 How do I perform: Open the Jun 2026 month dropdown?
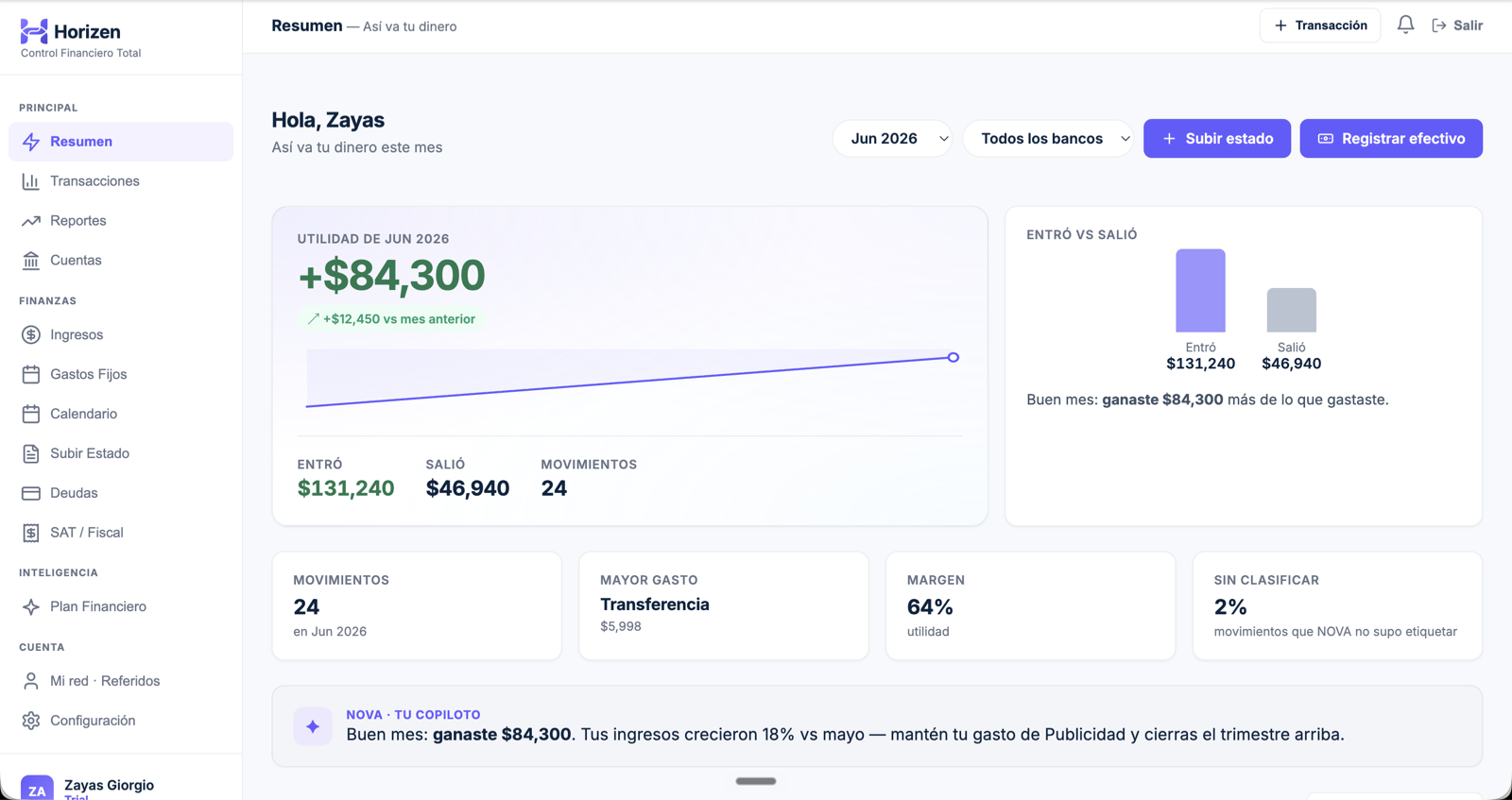tap(892, 139)
